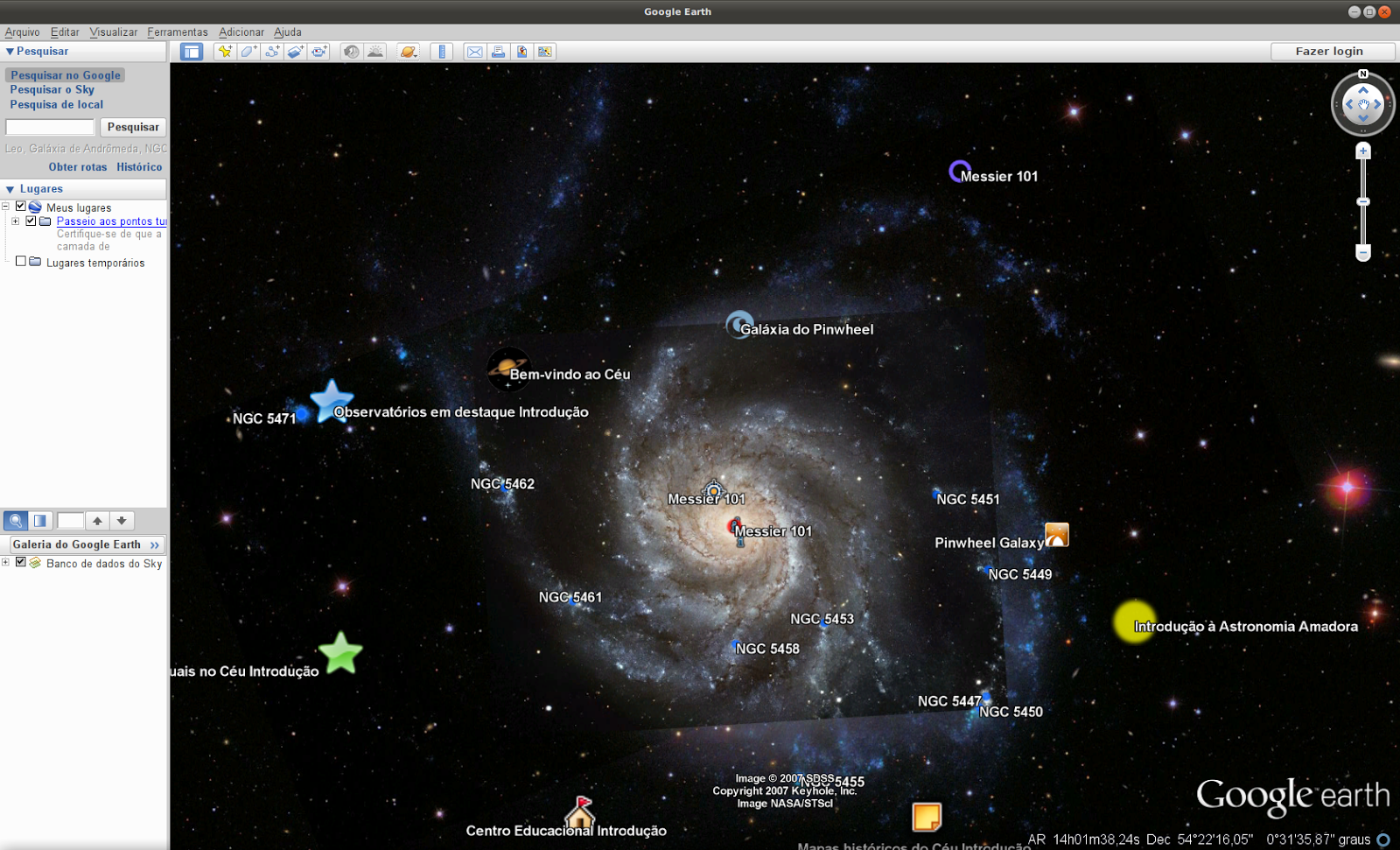Click in the search text field

tap(50, 127)
